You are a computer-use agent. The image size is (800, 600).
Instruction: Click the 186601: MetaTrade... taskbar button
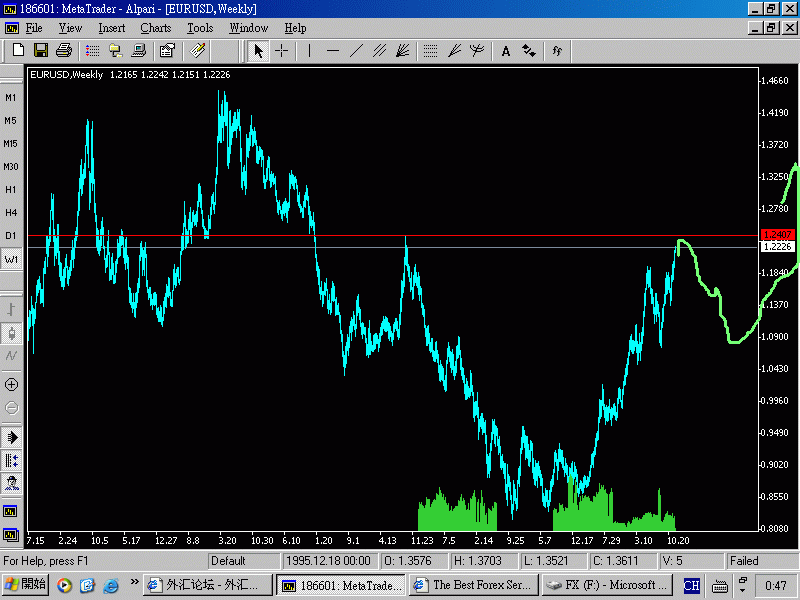[340, 585]
